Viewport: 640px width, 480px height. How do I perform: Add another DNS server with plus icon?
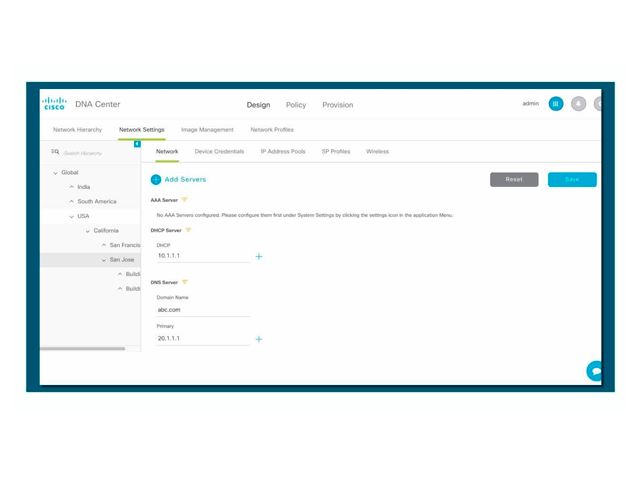point(259,340)
